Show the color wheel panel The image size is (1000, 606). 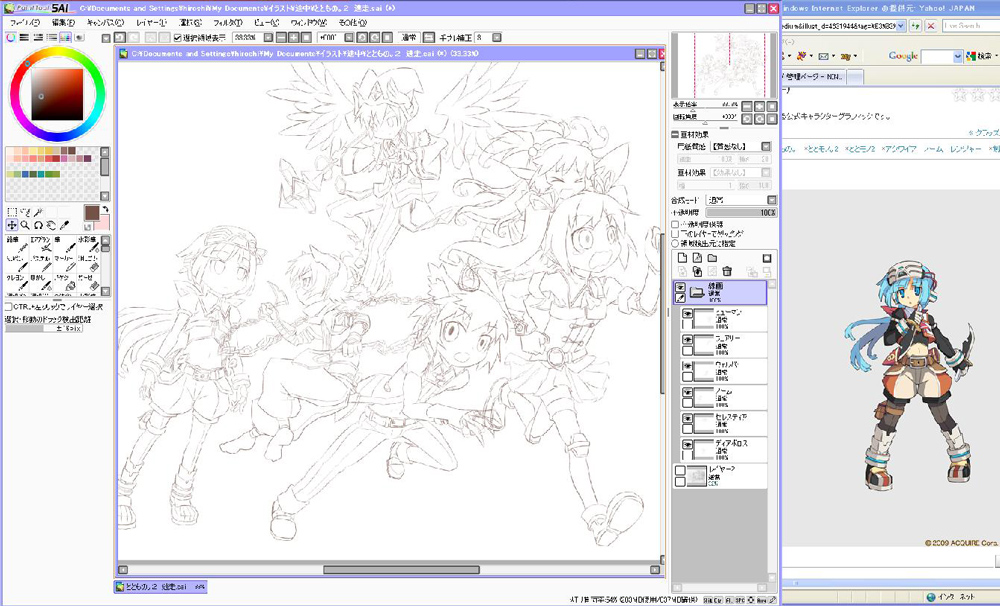[x=11, y=38]
